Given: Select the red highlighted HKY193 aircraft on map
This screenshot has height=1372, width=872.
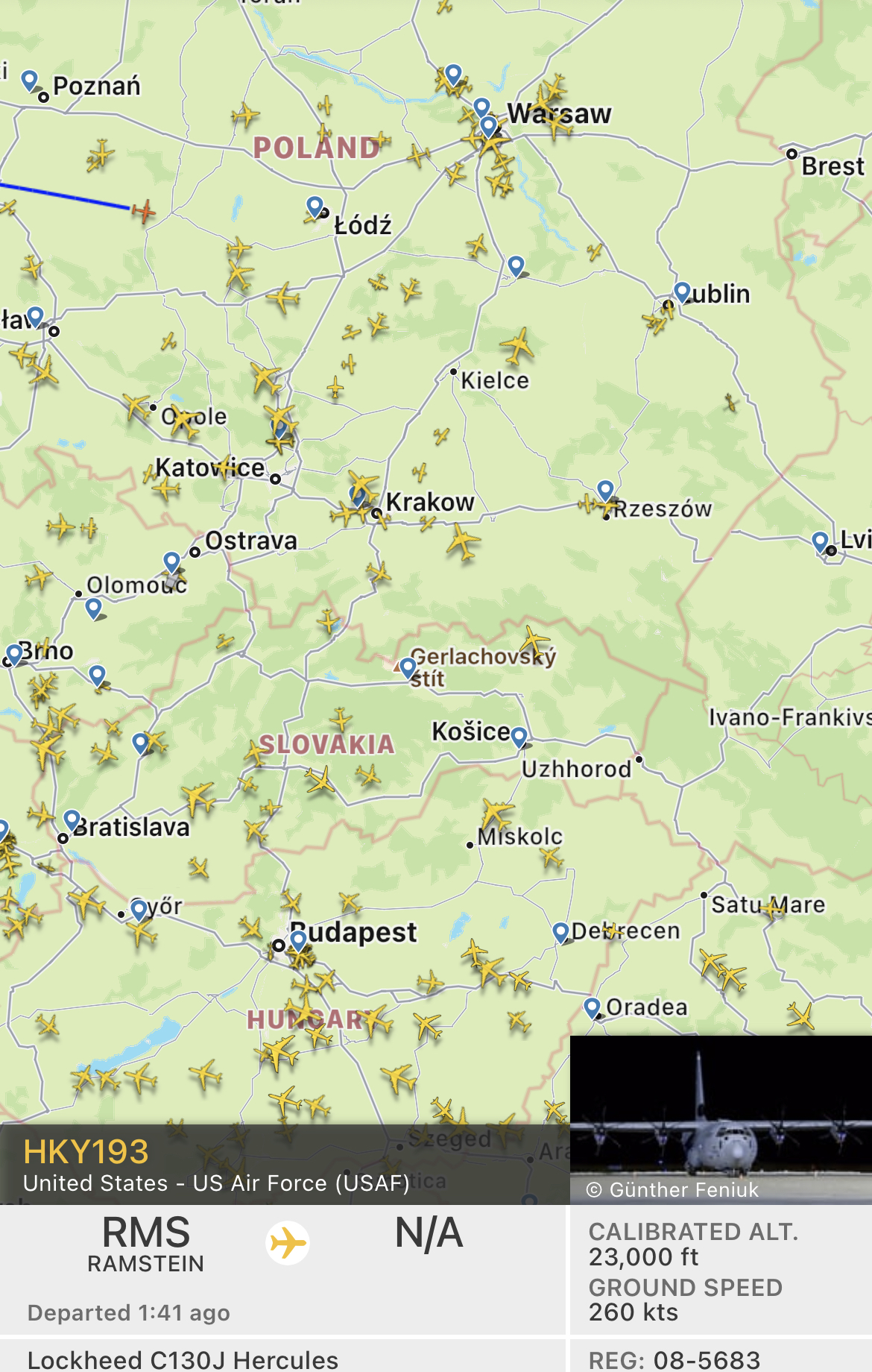Looking at the screenshot, I should pos(144,212).
